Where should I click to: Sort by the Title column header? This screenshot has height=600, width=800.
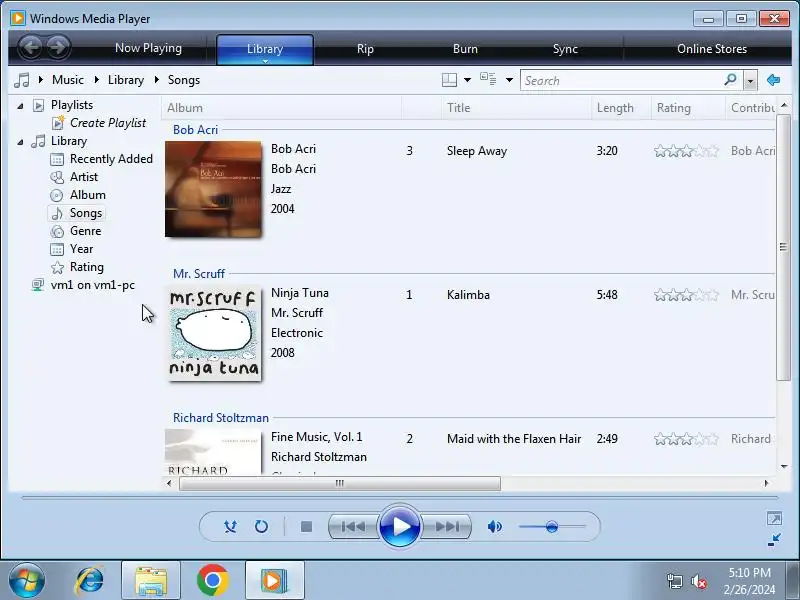516,108
